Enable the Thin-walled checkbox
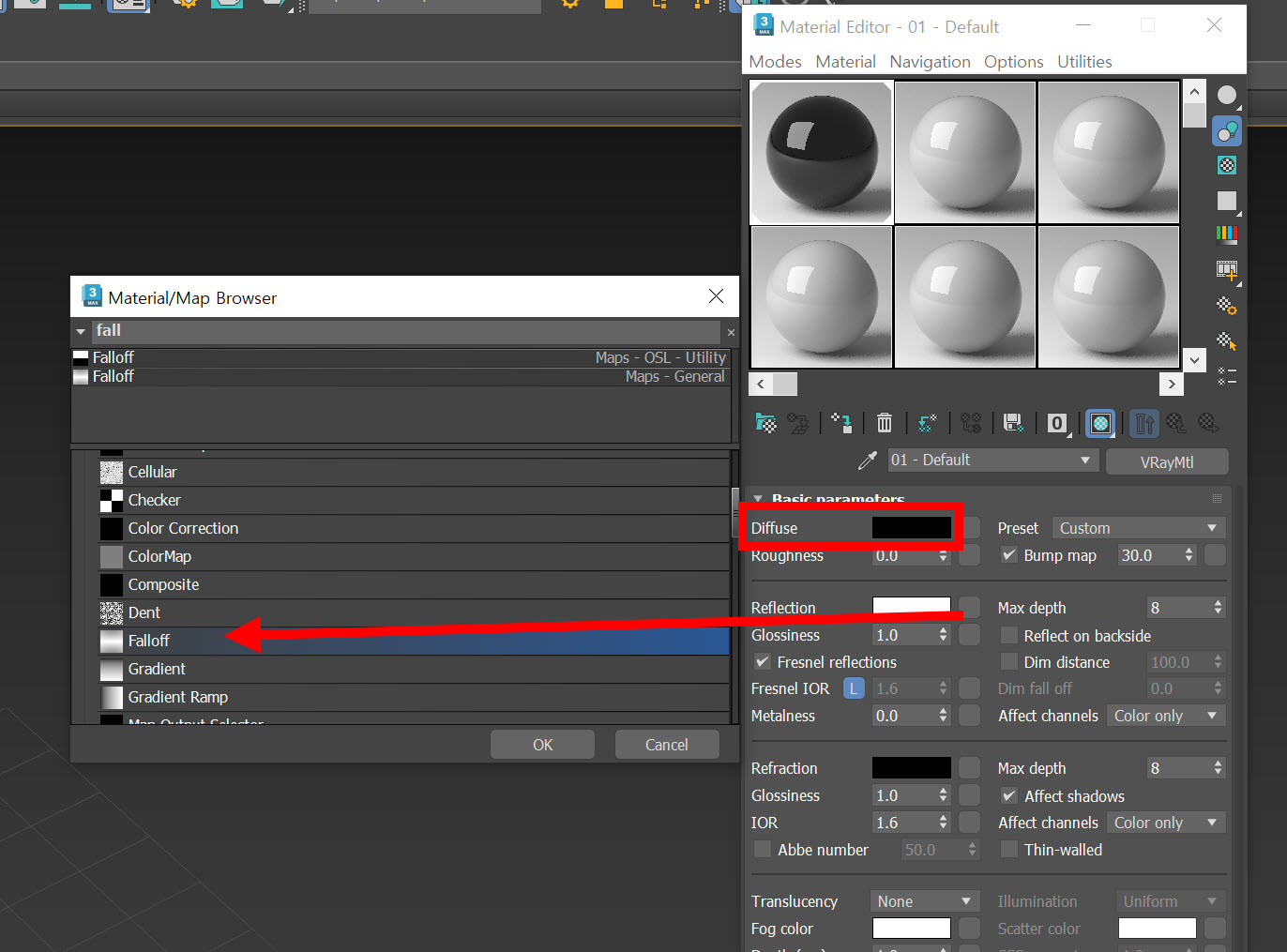The width and height of the screenshot is (1287, 952). point(1009,850)
